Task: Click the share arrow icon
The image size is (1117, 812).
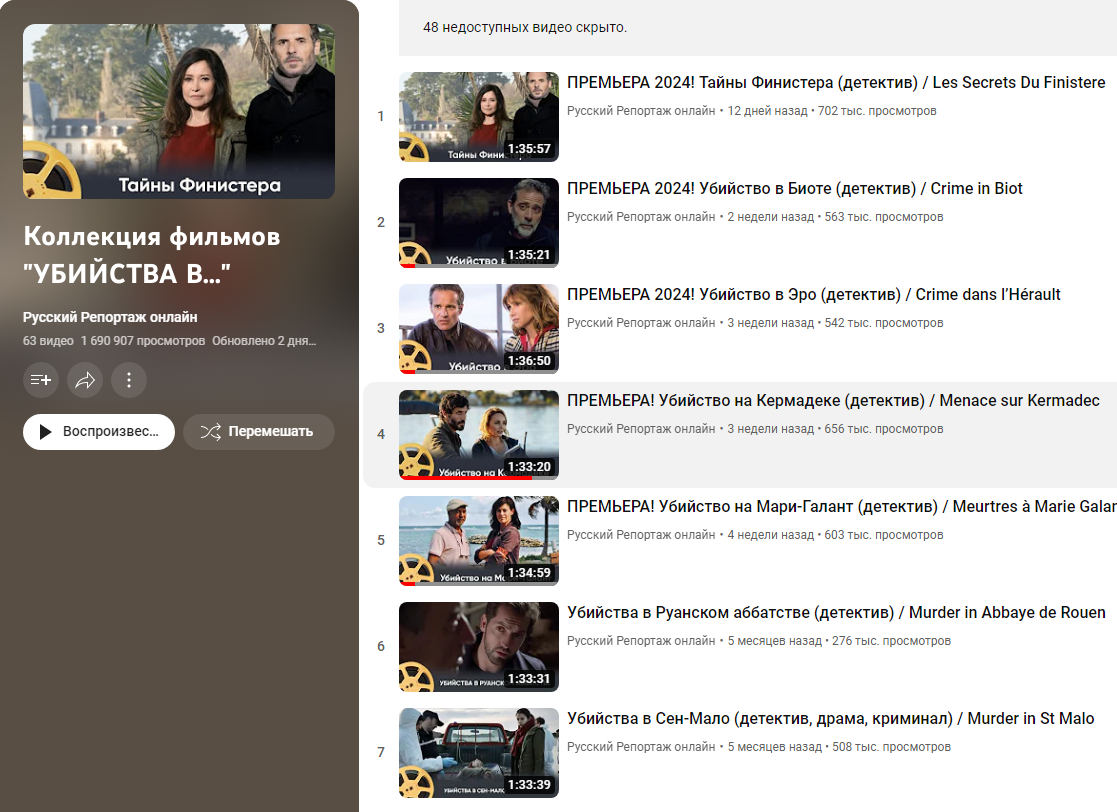Action: [x=85, y=379]
